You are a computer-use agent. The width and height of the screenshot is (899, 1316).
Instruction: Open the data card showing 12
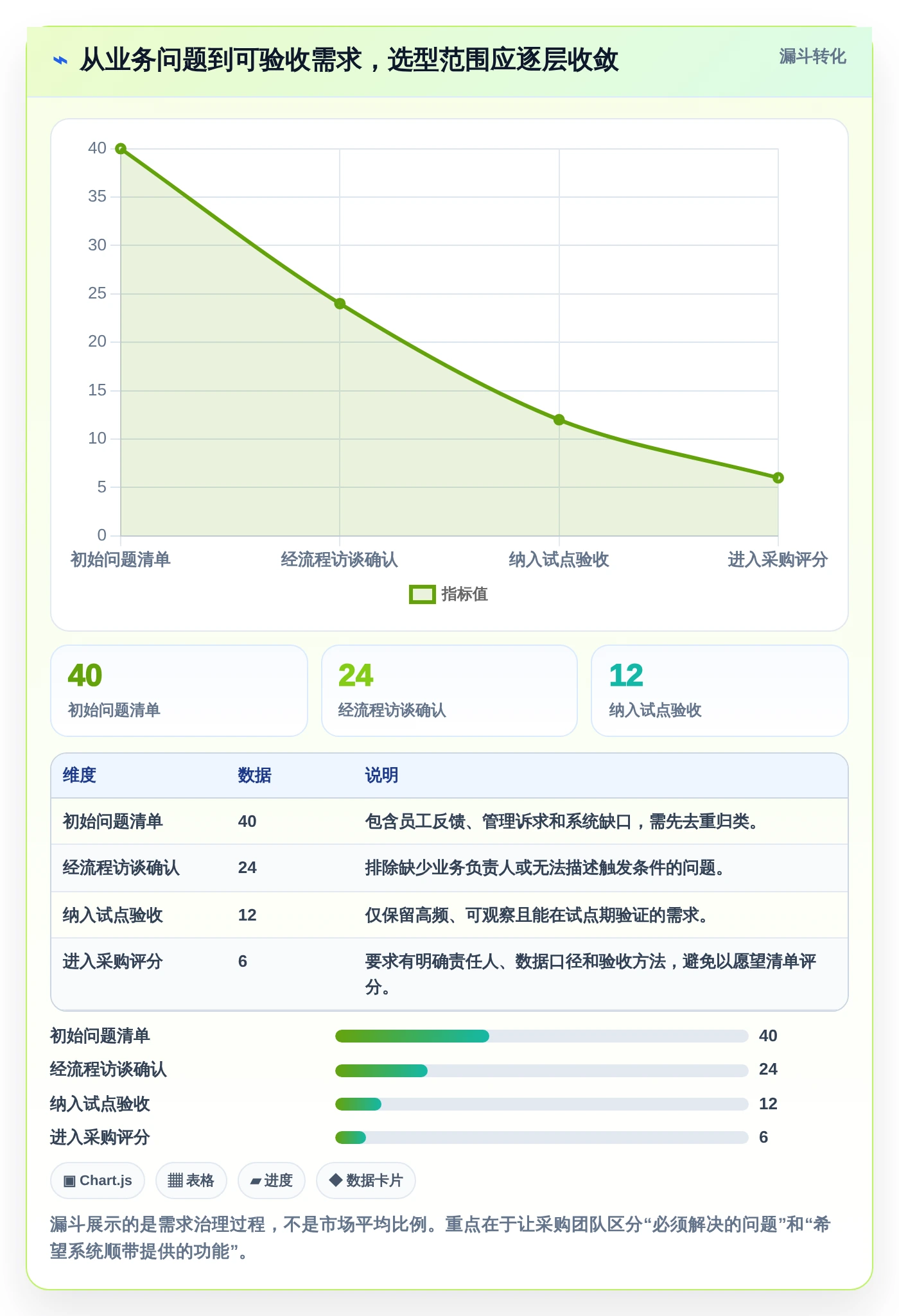click(720, 691)
